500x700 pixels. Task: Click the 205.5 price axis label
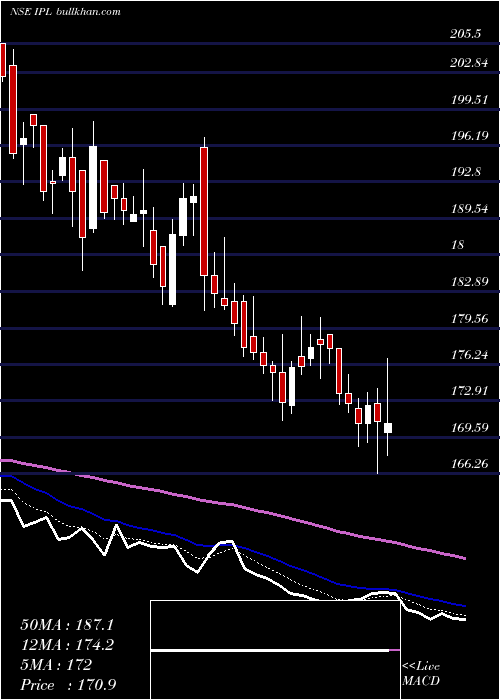tap(466, 34)
